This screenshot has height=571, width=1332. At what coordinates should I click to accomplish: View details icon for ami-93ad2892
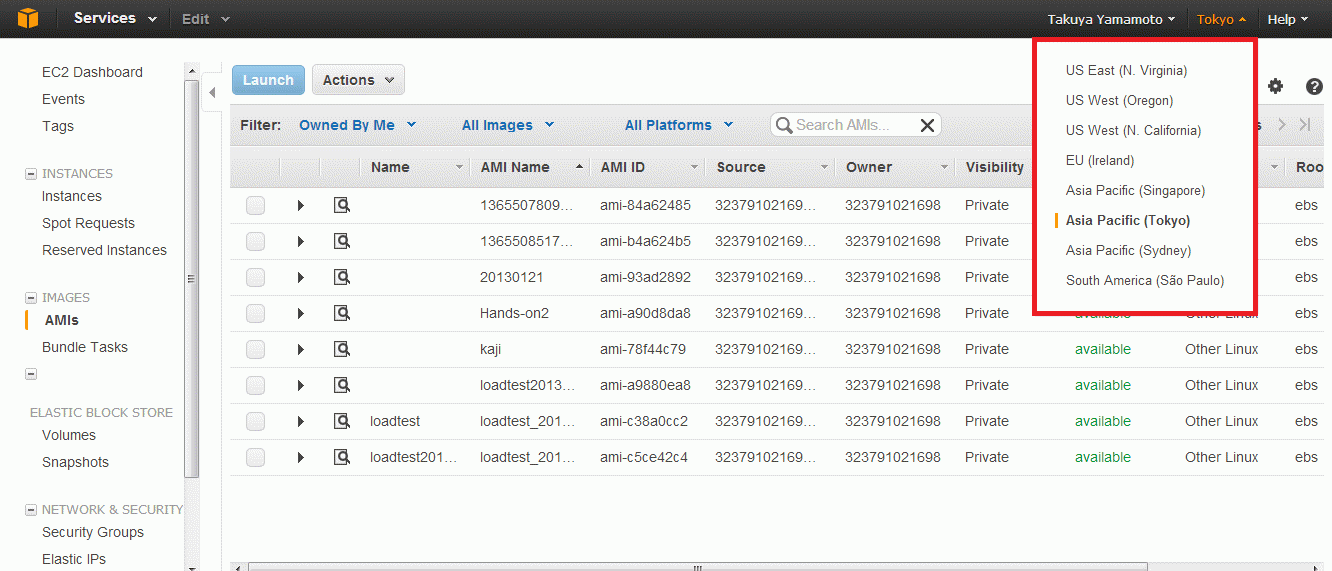coord(342,277)
